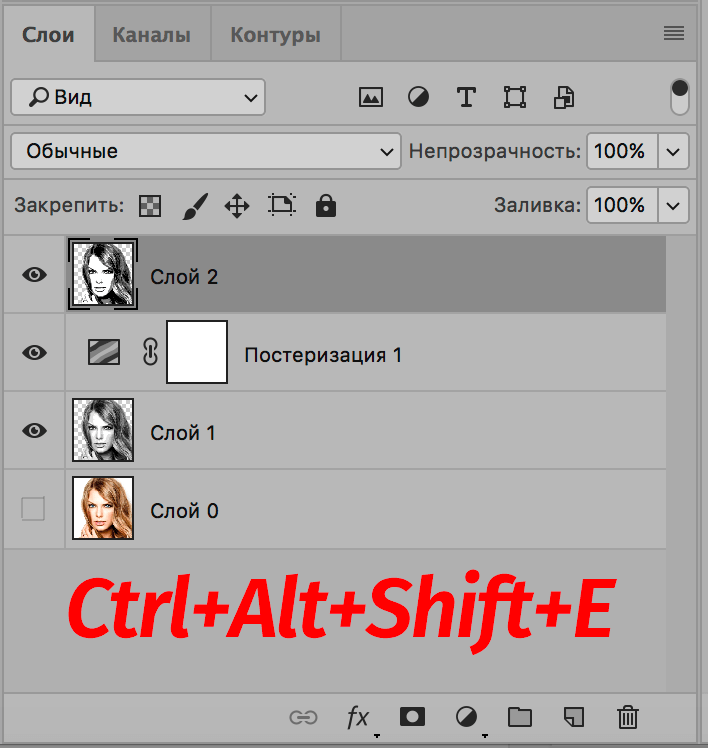Viewport: 708px width, 748px height.
Task: Select the Постеризация 1 adjustment layer
Action: point(323,354)
